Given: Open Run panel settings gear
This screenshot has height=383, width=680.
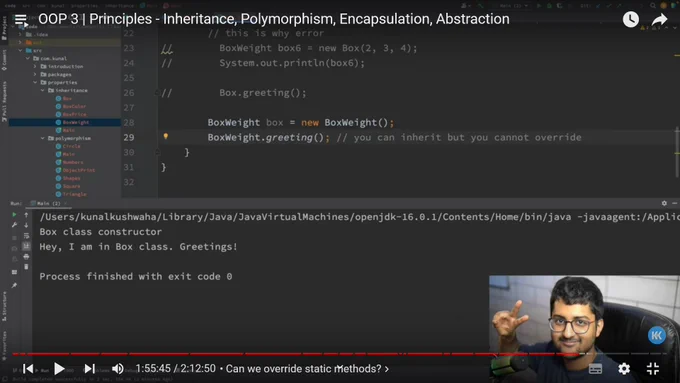Looking at the screenshot, I should (664, 203).
